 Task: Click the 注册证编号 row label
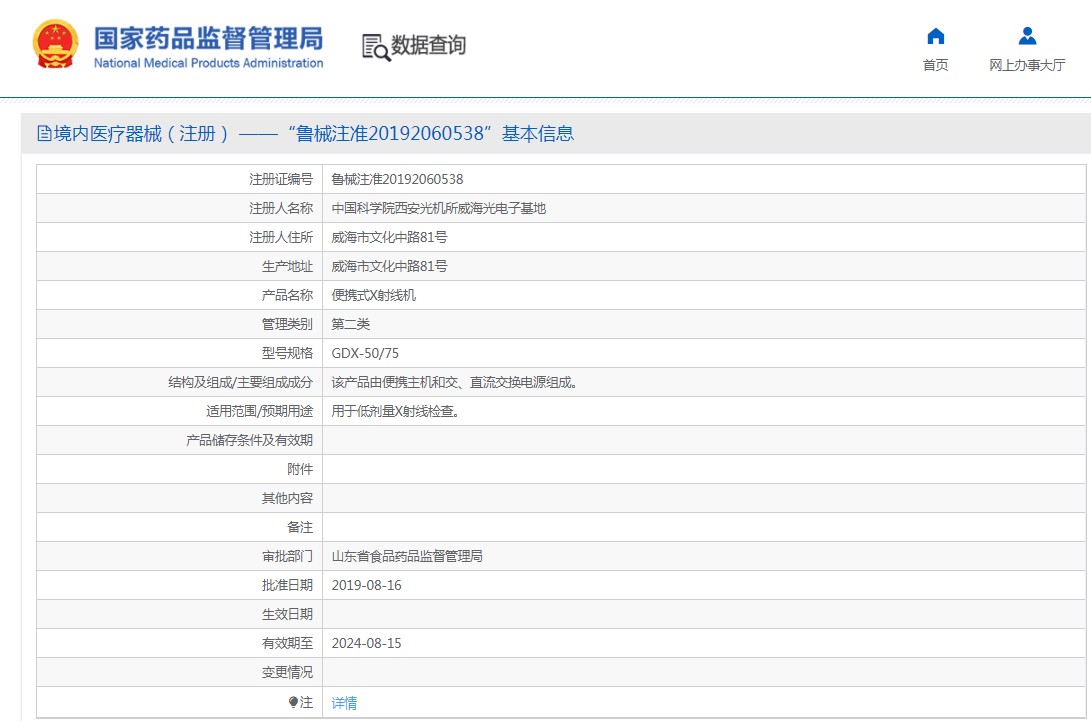click(281, 180)
